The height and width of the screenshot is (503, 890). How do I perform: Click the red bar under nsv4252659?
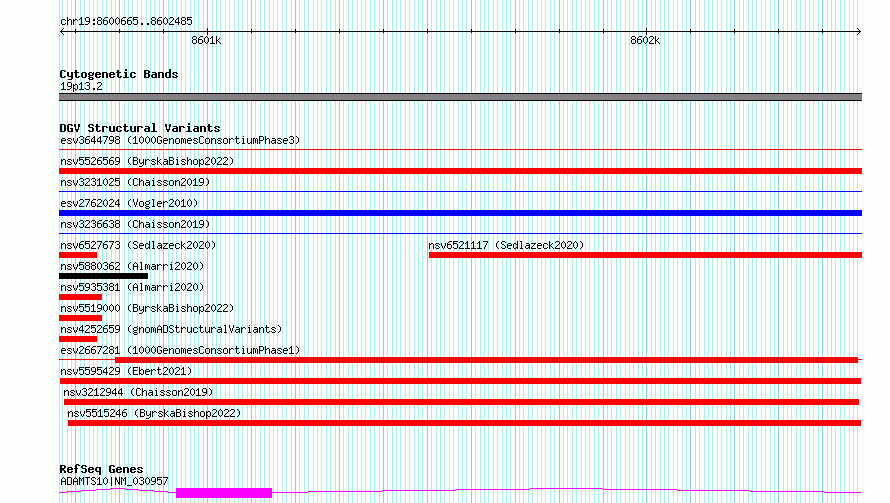(78, 339)
